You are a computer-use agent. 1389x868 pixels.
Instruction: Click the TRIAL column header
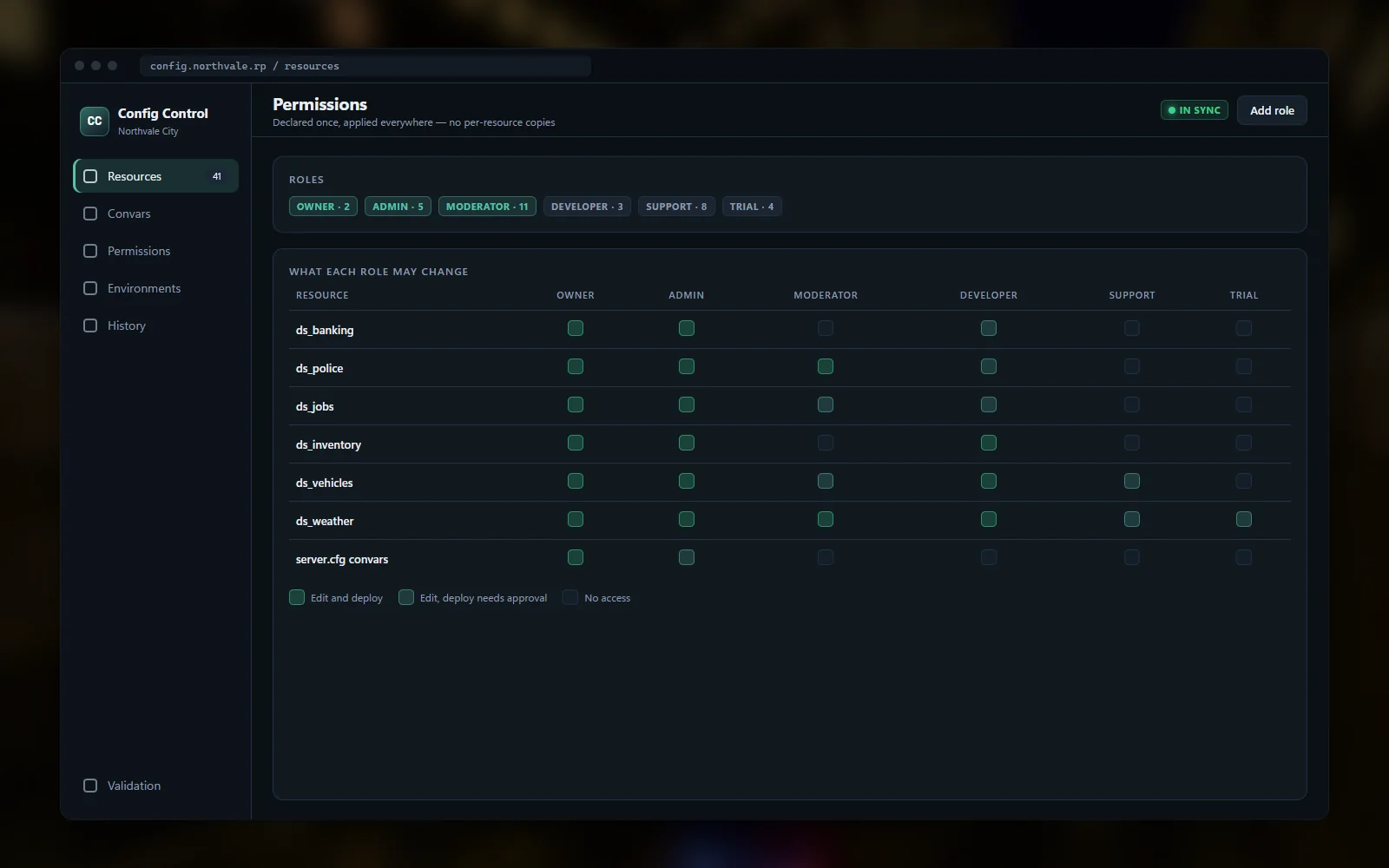1244,295
